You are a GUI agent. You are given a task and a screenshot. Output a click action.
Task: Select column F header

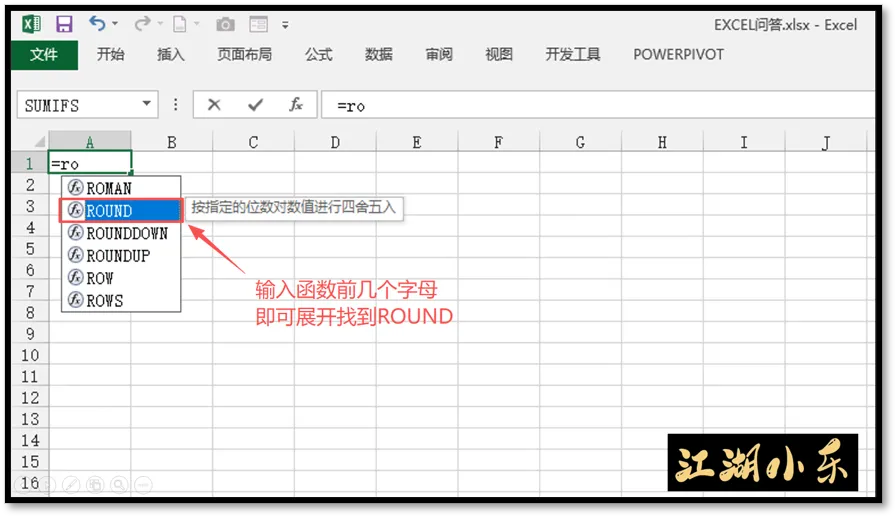coord(498,142)
